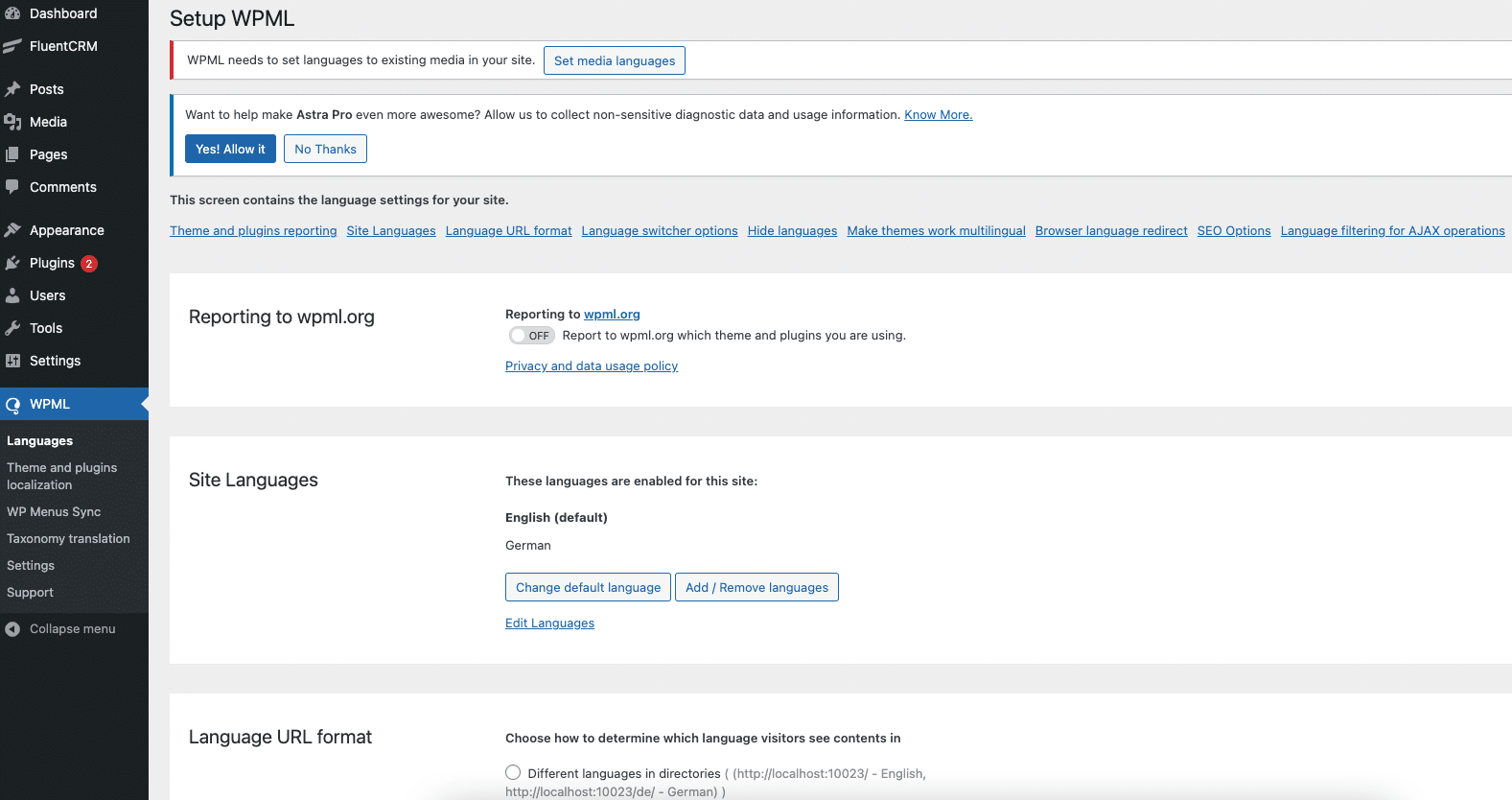Open the Add / Remove languages button
The height and width of the screenshot is (800, 1512).
(x=756, y=587)
